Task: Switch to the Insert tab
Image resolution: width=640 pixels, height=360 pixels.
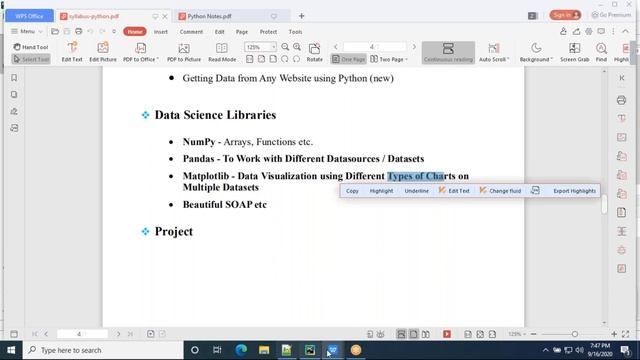Action: [x=161, y=32]
